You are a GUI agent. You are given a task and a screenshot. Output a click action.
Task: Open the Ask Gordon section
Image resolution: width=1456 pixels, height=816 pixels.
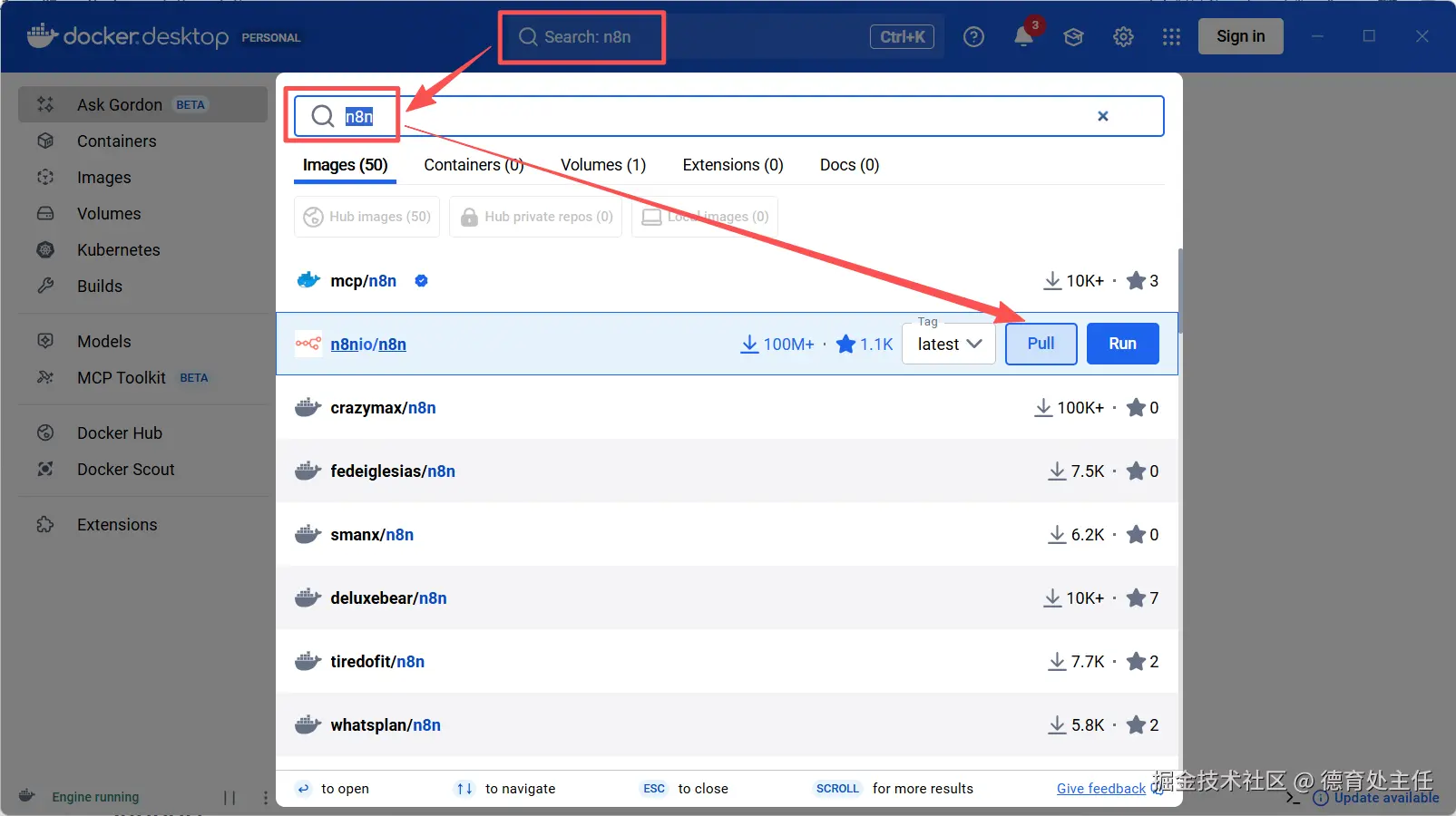(143, 104)
